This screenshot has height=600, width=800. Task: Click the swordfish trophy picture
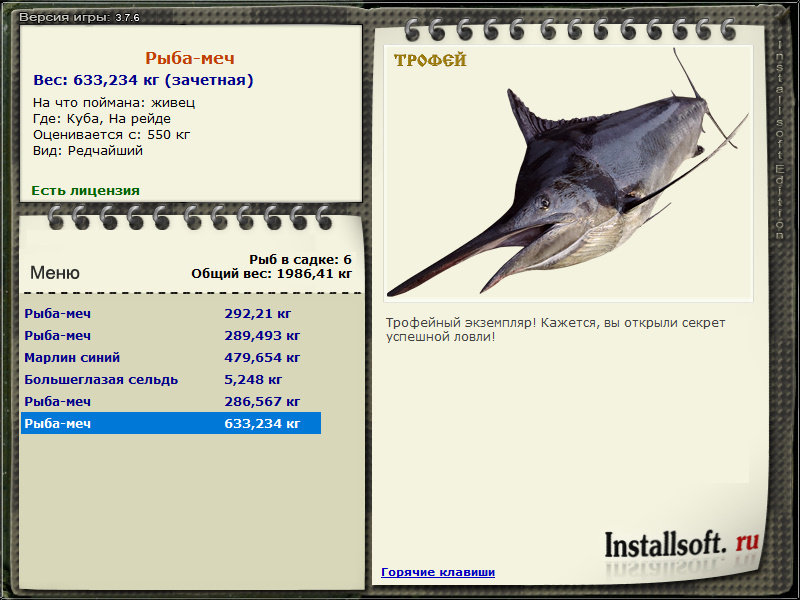click(568, 173)
